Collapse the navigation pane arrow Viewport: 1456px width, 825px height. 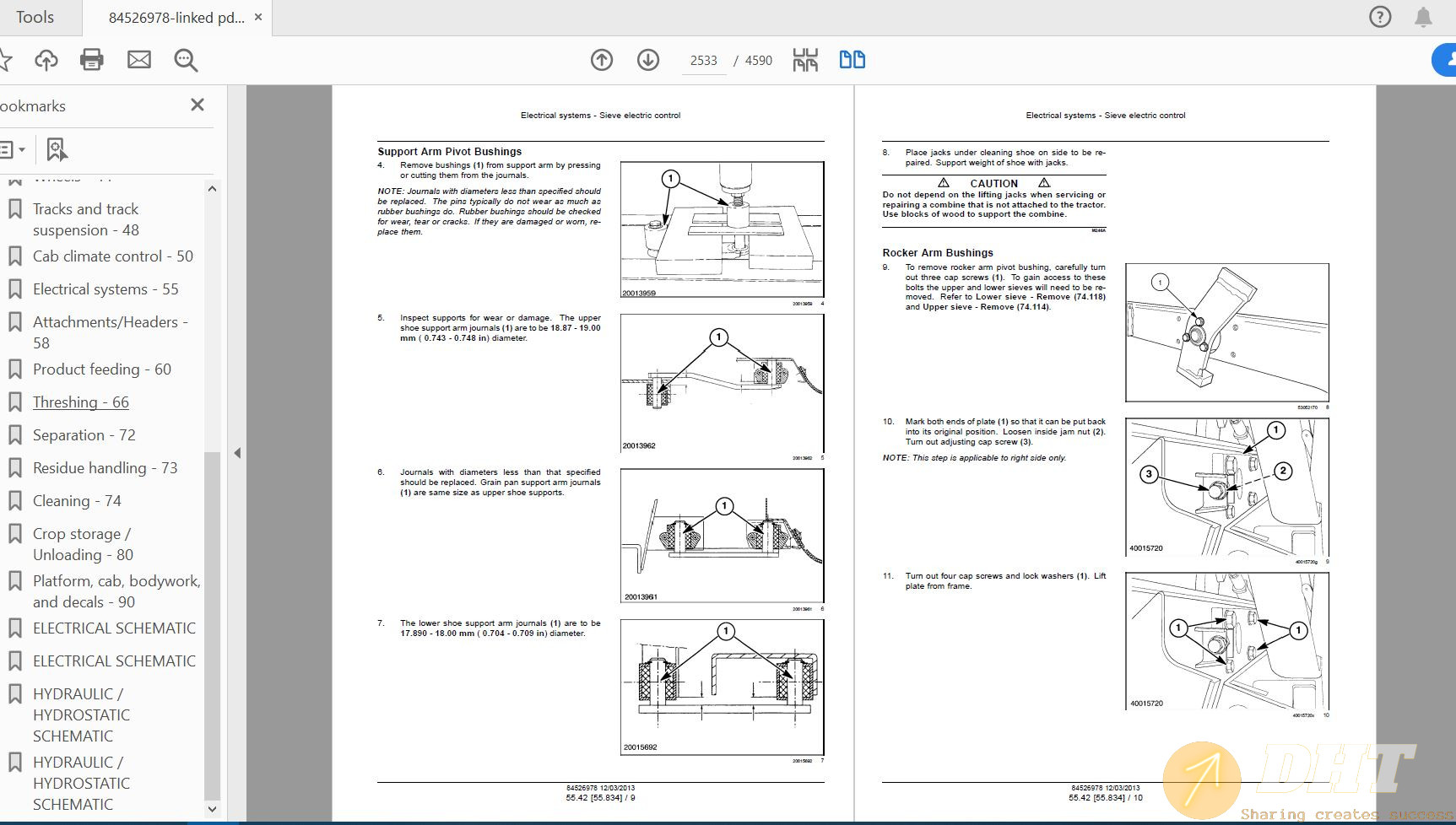pyautogui.click(x=237, y=453)
